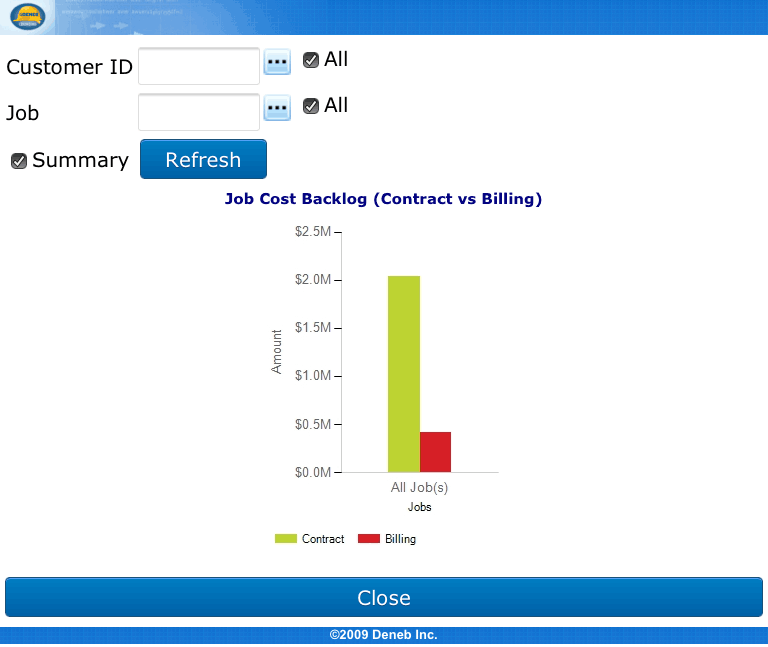The width and height of the screenshot is (768, 647).
Task: Toggle the Summary checkbox
Action: [19, 161]
